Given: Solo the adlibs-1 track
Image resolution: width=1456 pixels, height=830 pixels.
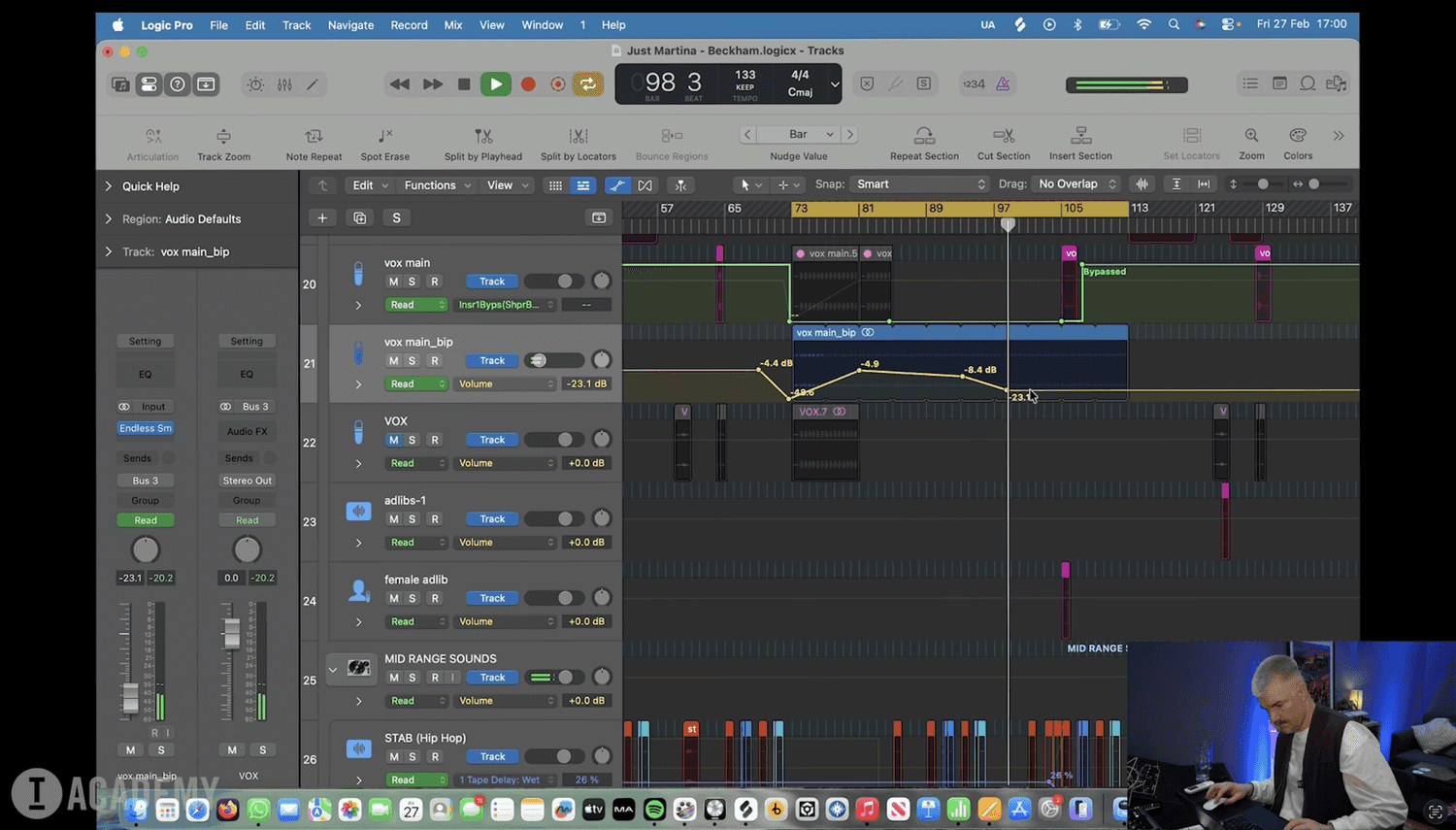Looking at the screenshot, I should 412,519.
